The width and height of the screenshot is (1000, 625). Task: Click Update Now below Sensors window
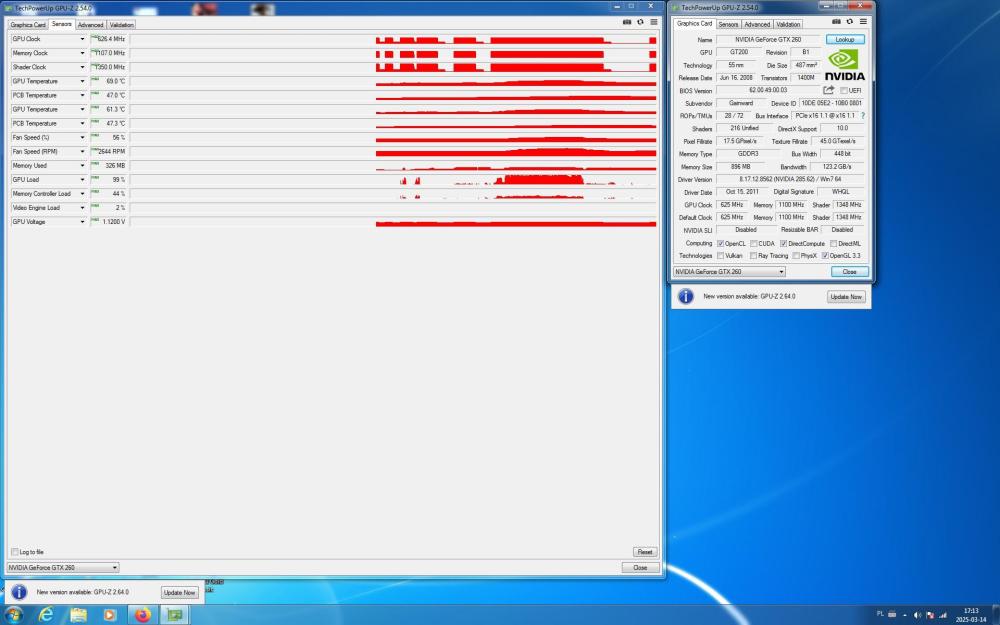pos(179,592)
